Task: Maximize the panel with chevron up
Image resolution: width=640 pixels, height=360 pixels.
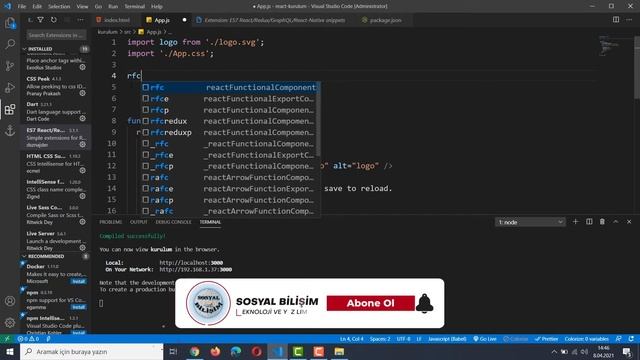Action: tap(616, 222)
